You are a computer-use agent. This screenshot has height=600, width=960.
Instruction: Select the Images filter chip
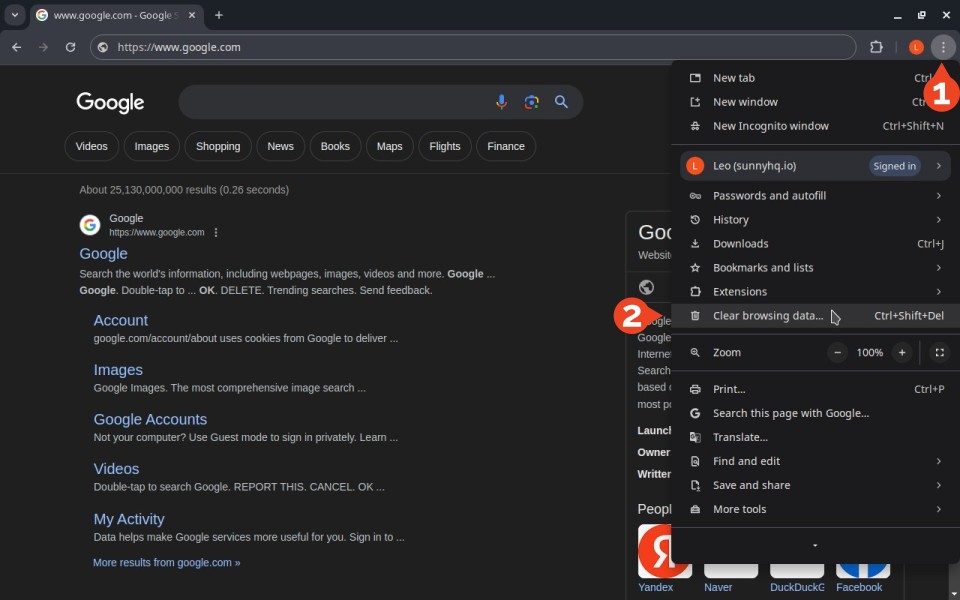(x=152, y=146)
